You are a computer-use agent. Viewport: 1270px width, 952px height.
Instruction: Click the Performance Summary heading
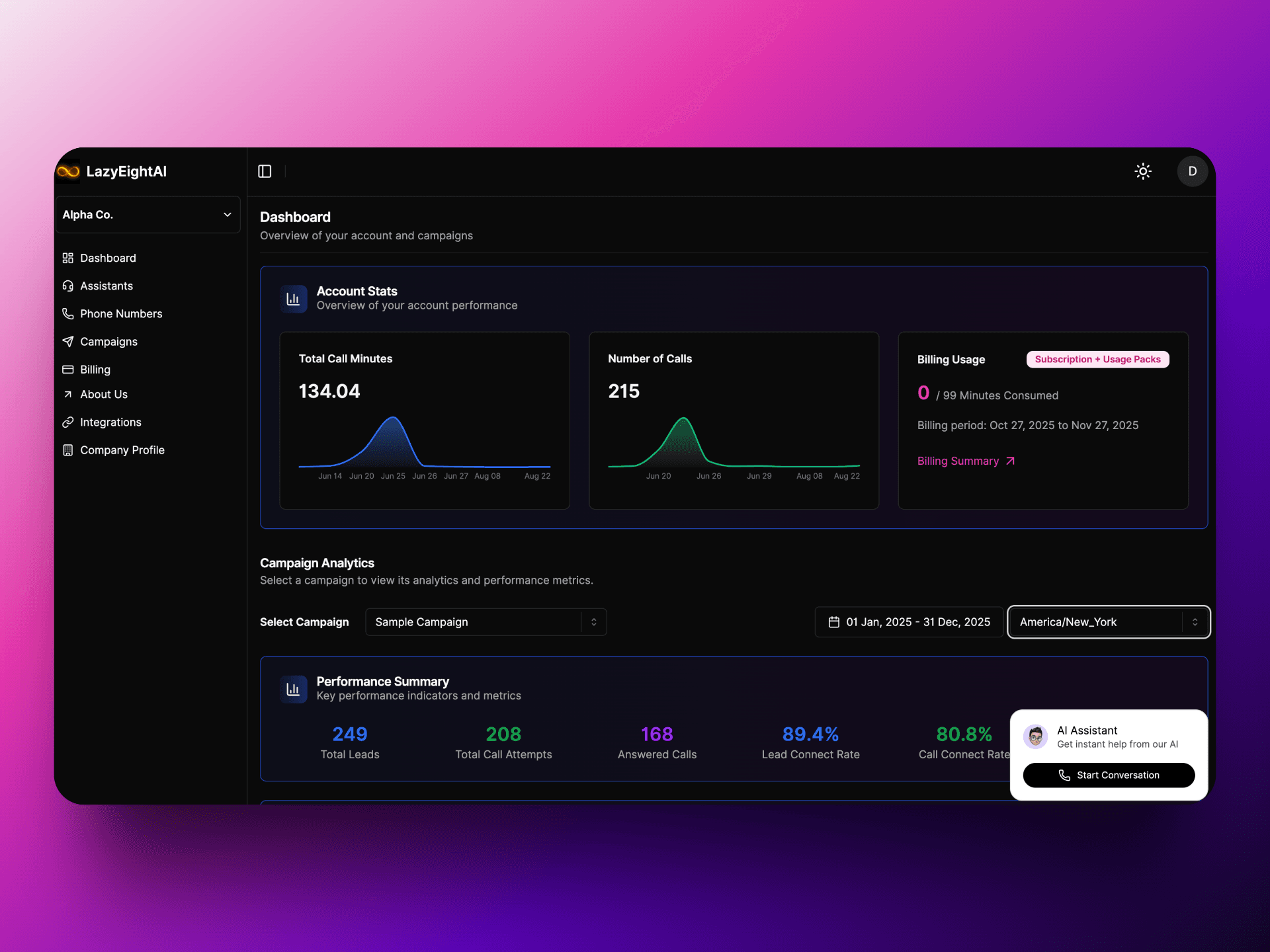[382, 681]
